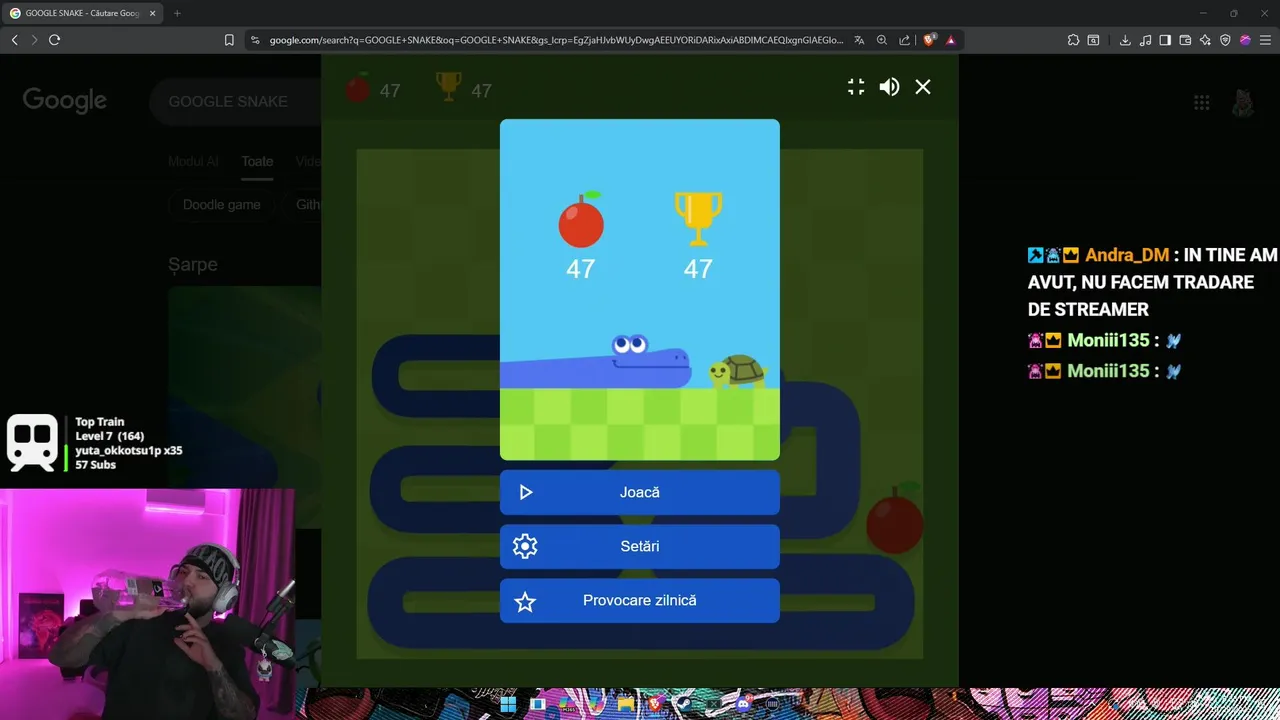1280x720 pixels.
Task: Bookmark this page
Action: point(229,40)
